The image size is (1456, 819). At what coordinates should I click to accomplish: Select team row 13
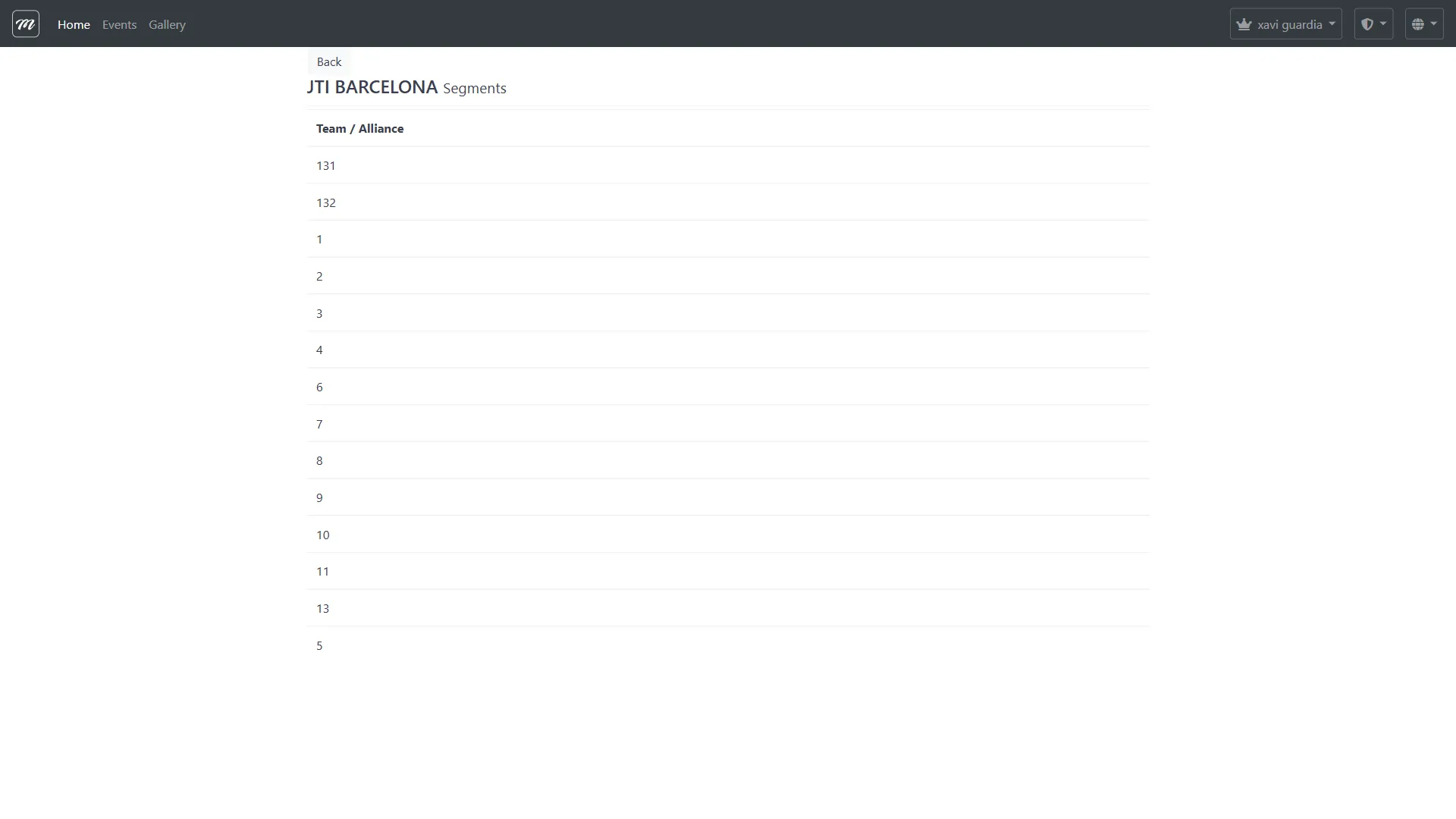[x=323, y=608]
